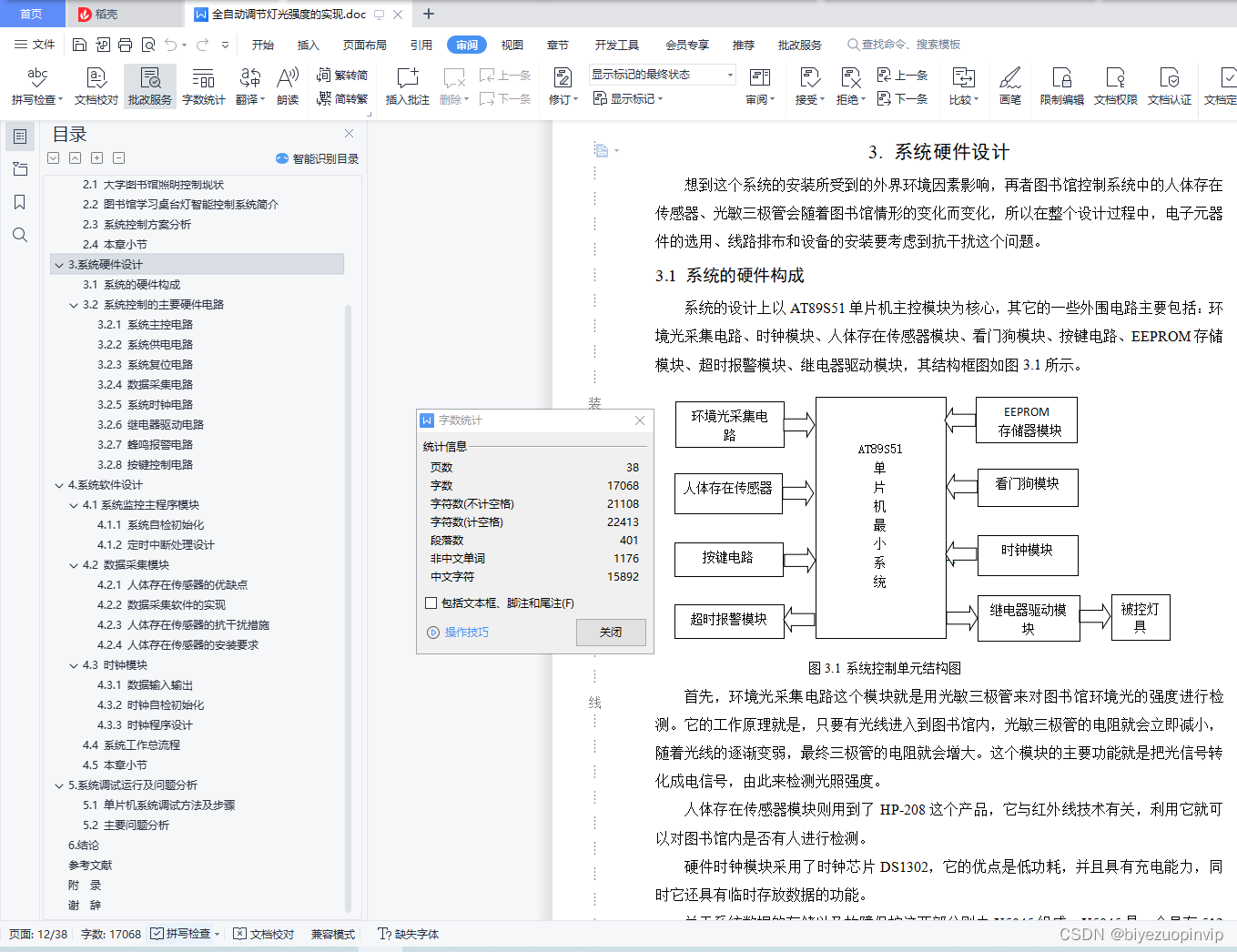
Task: Click the expand-all plus icon in 目录 panel
Action: coord(96,157)
